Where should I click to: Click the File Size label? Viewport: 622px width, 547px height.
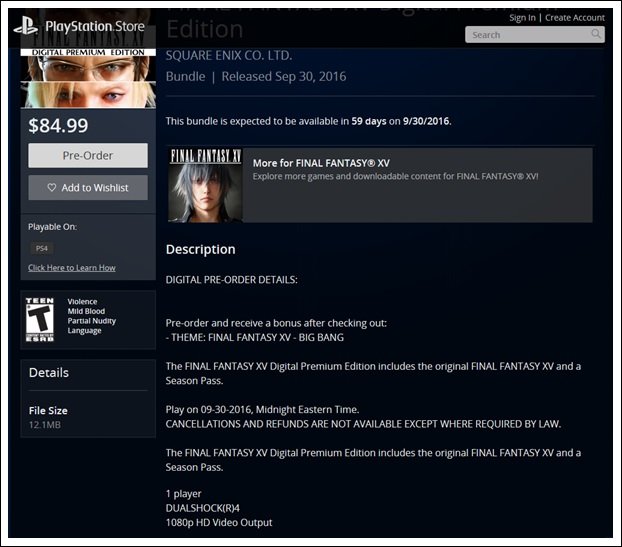48,411
